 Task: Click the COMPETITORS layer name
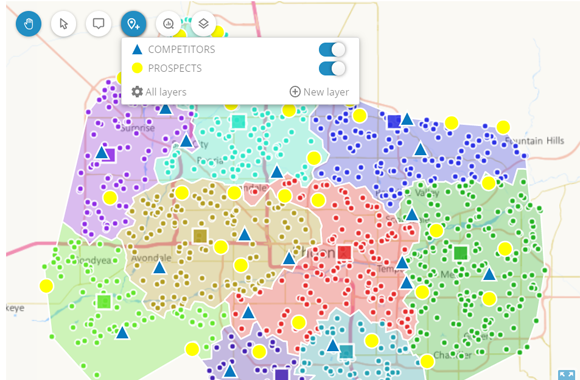pos(182,49)
